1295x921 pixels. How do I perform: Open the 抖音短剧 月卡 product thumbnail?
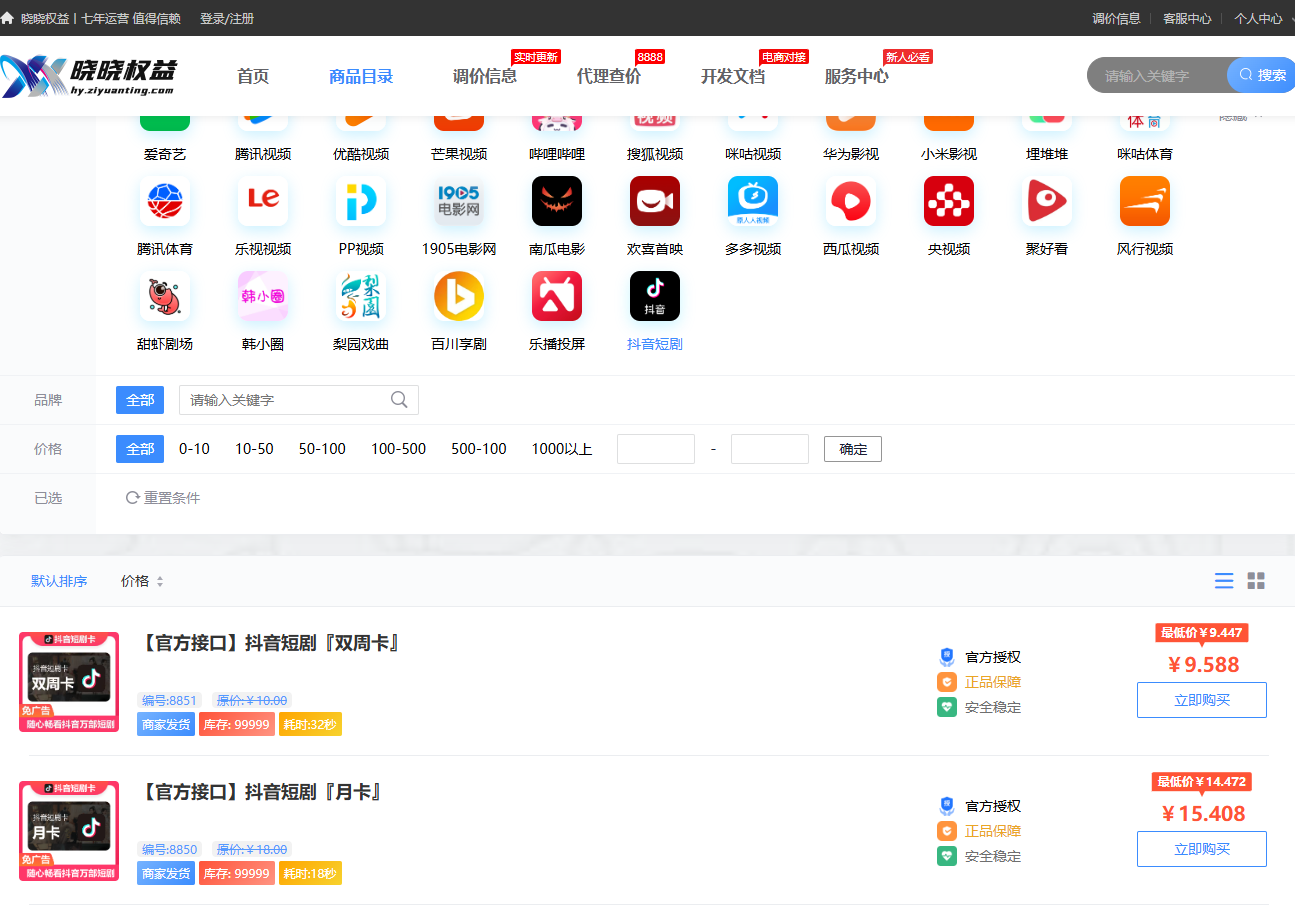69,831
